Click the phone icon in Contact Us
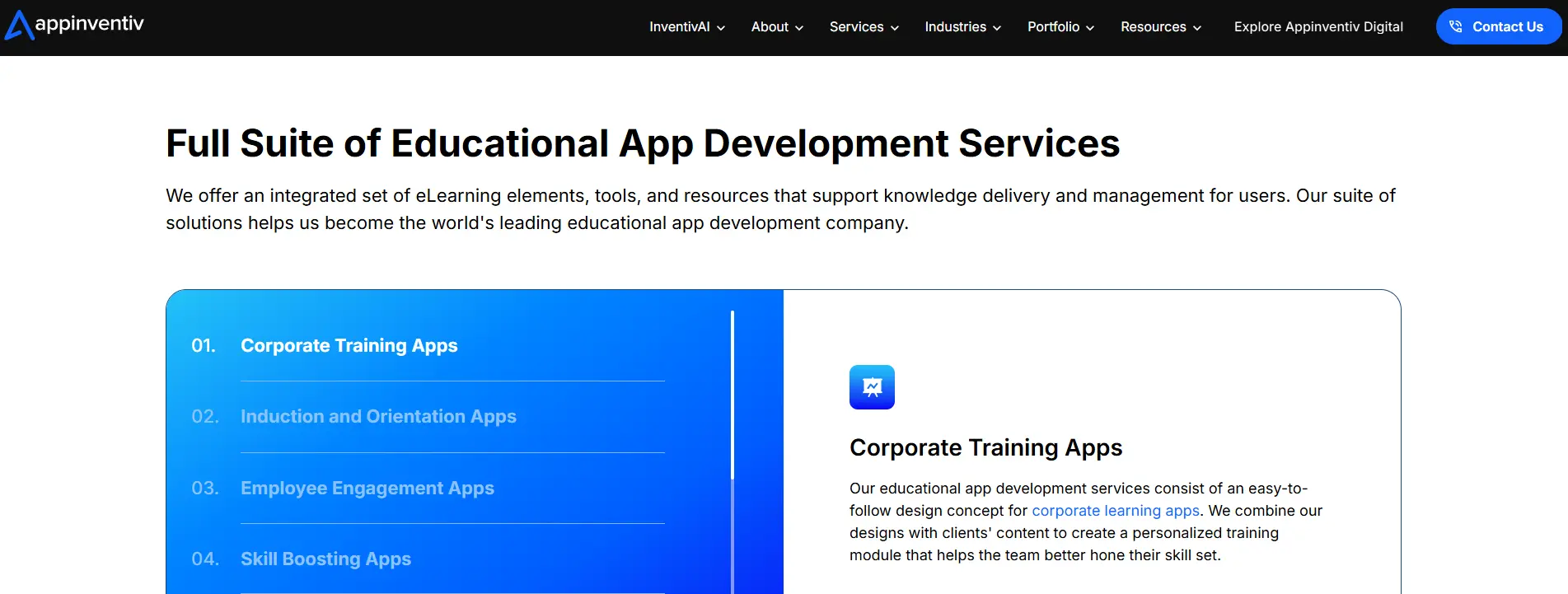Screen dimensions: 1568x594 coord(1456,26)
